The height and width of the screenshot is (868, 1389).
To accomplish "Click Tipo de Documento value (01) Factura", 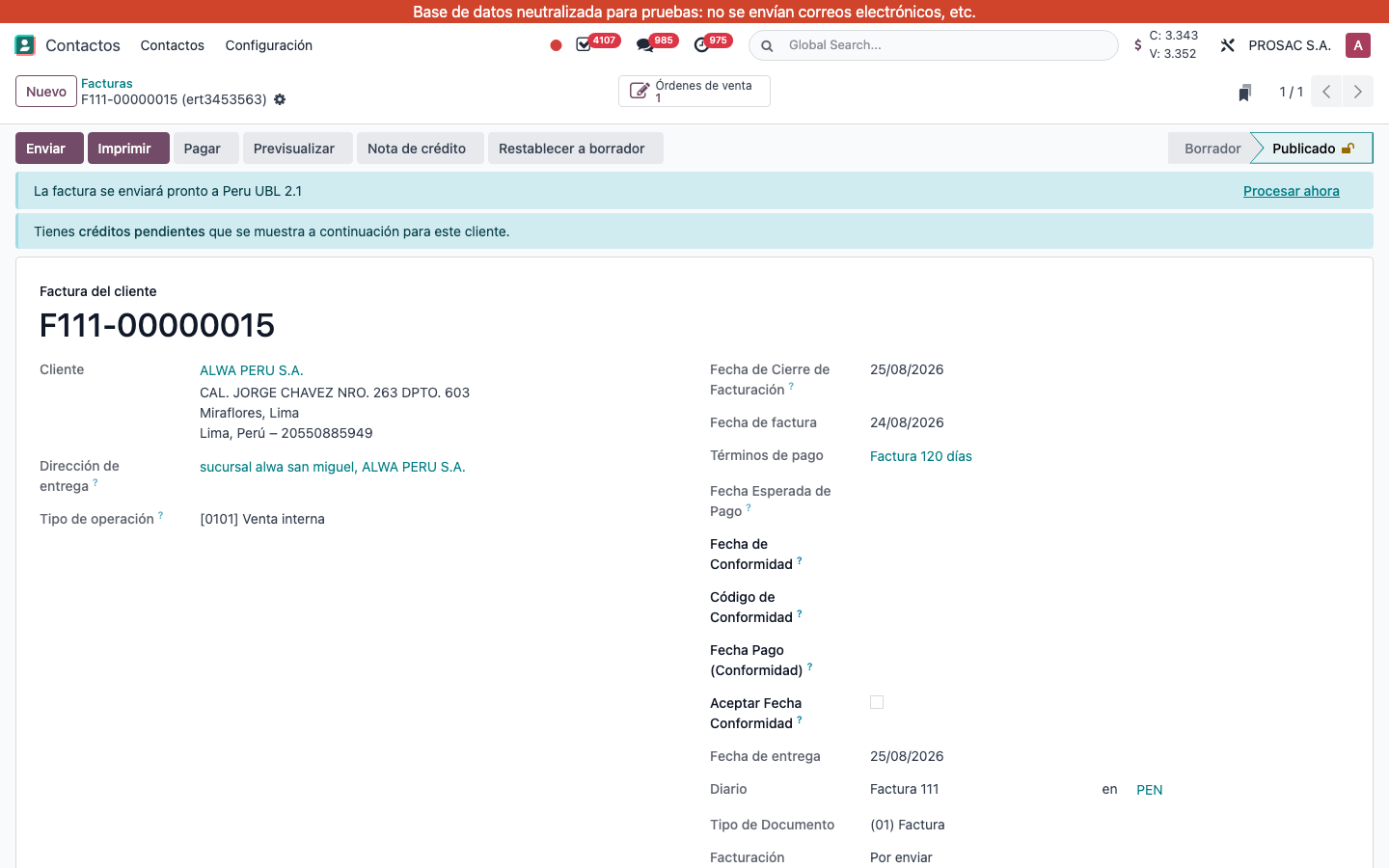I will click(x=908, y=825).
